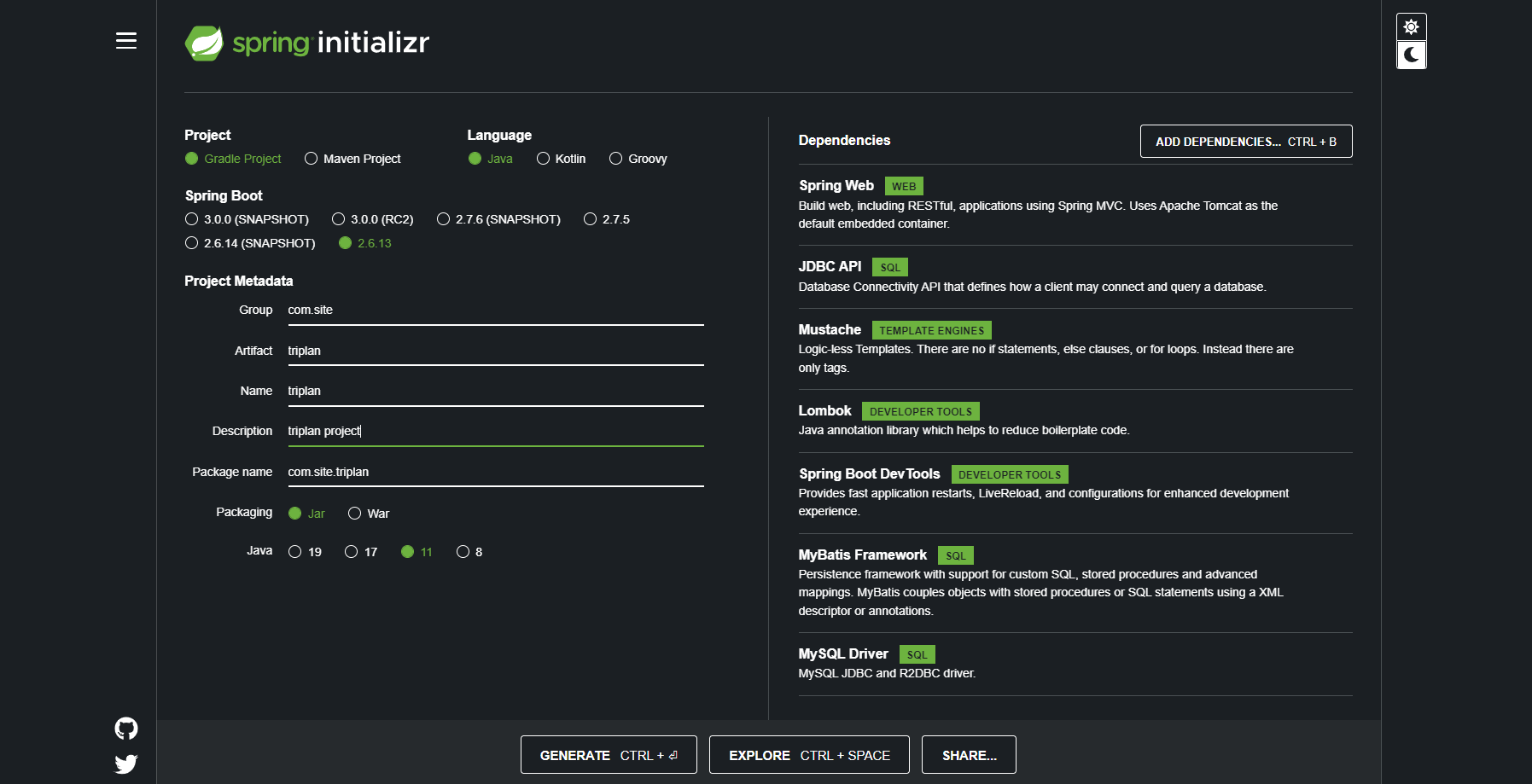Click the MyBatis Framework dependency
The width and height of the screenshot is (1532, 784).
point(1075,583)
